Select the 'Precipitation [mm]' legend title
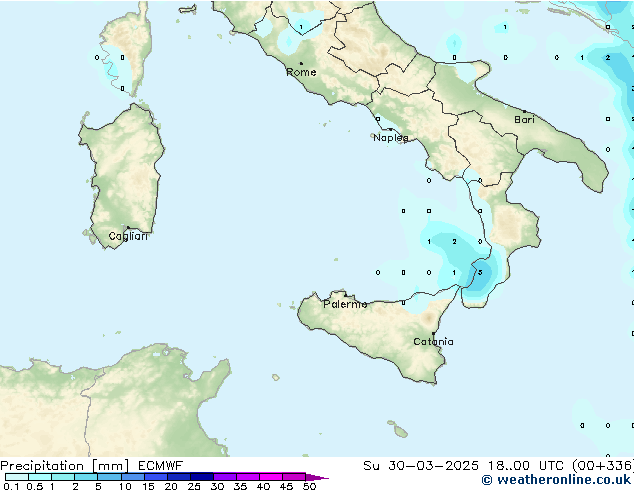 [65, 466]
